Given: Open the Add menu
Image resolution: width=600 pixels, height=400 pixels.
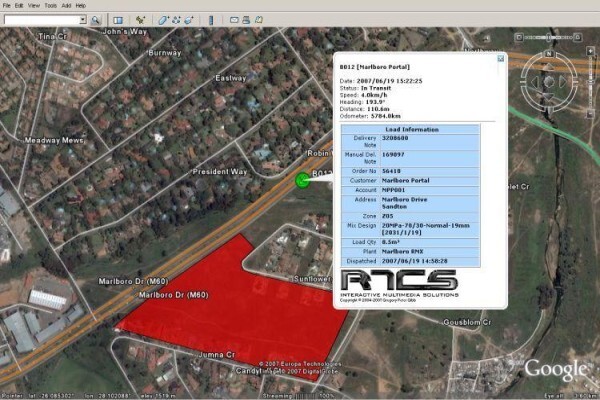Looking at the screenshot, I should (x=66, y=6).
